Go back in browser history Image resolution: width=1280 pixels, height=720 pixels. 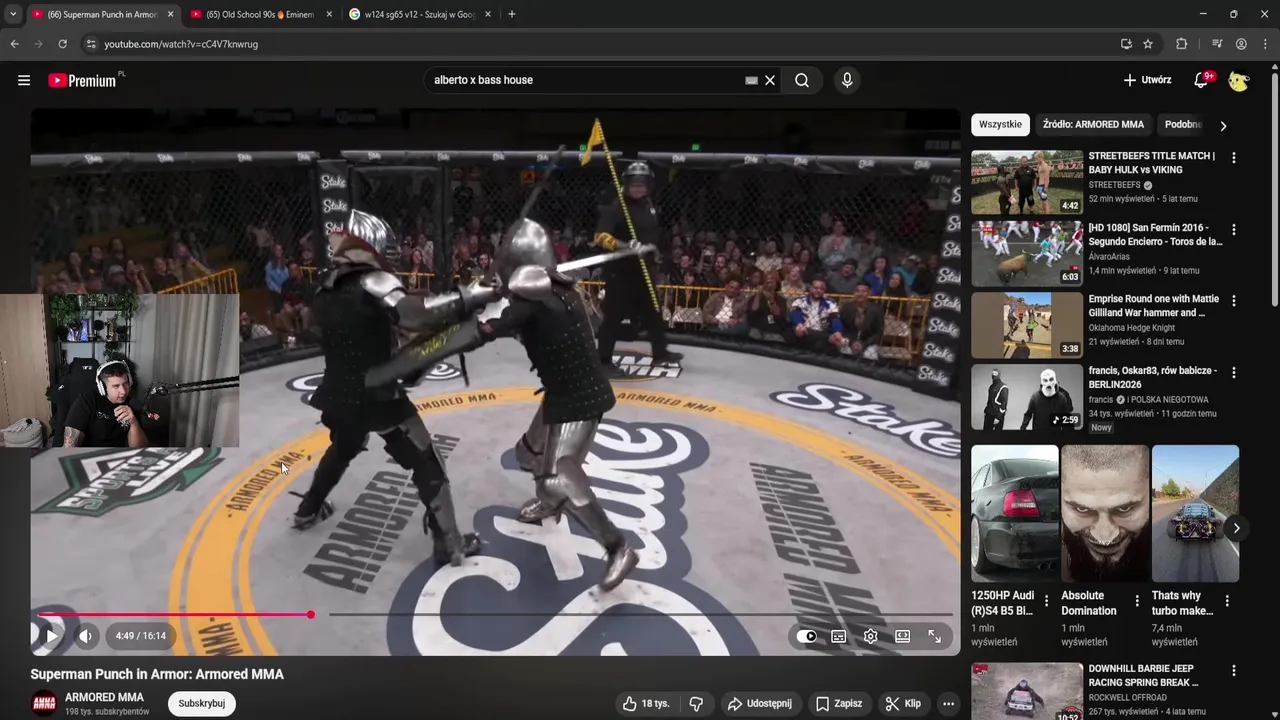[x=14, y=44]
